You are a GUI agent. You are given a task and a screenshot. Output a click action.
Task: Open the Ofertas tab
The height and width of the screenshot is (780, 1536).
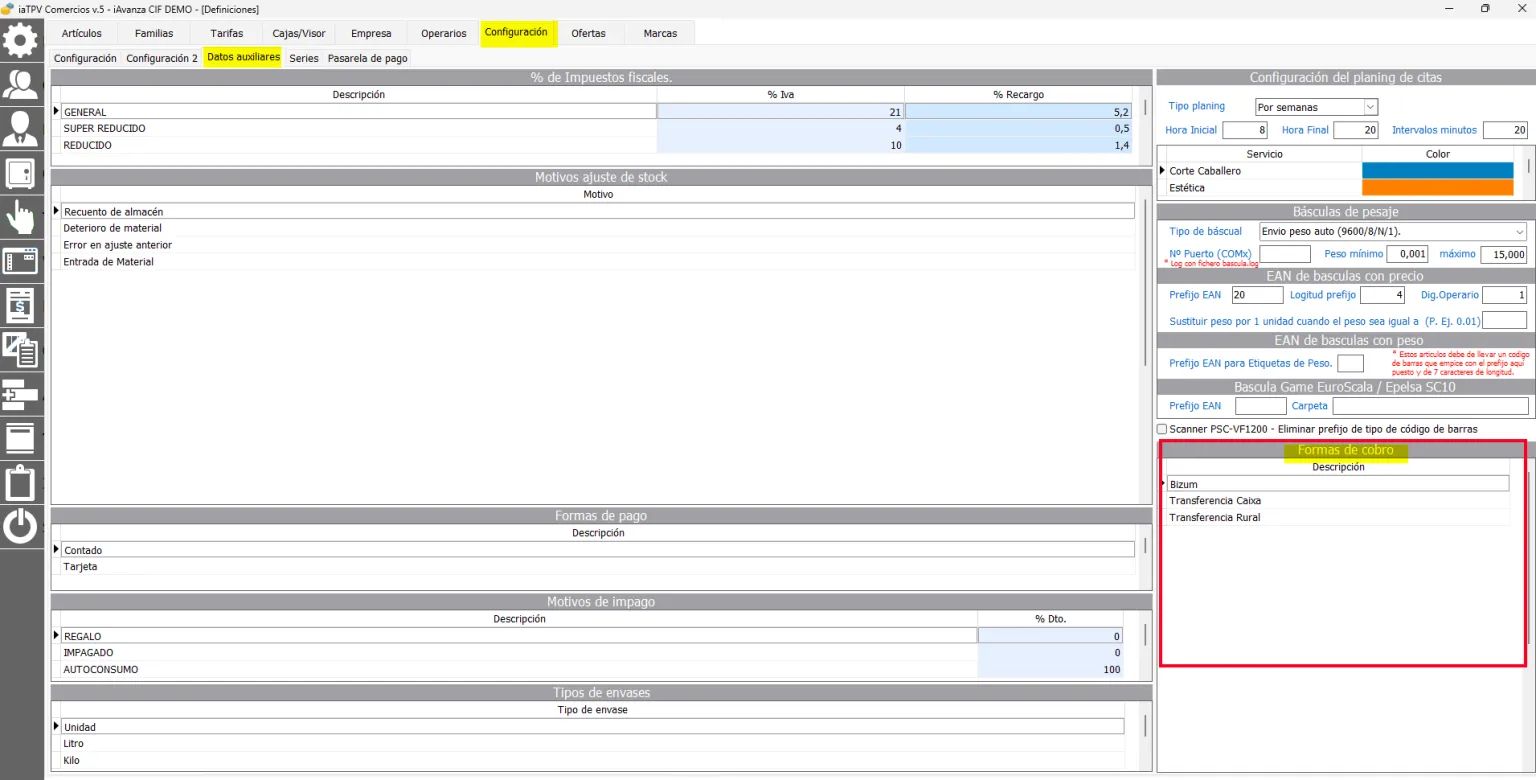tap(588, 33)
